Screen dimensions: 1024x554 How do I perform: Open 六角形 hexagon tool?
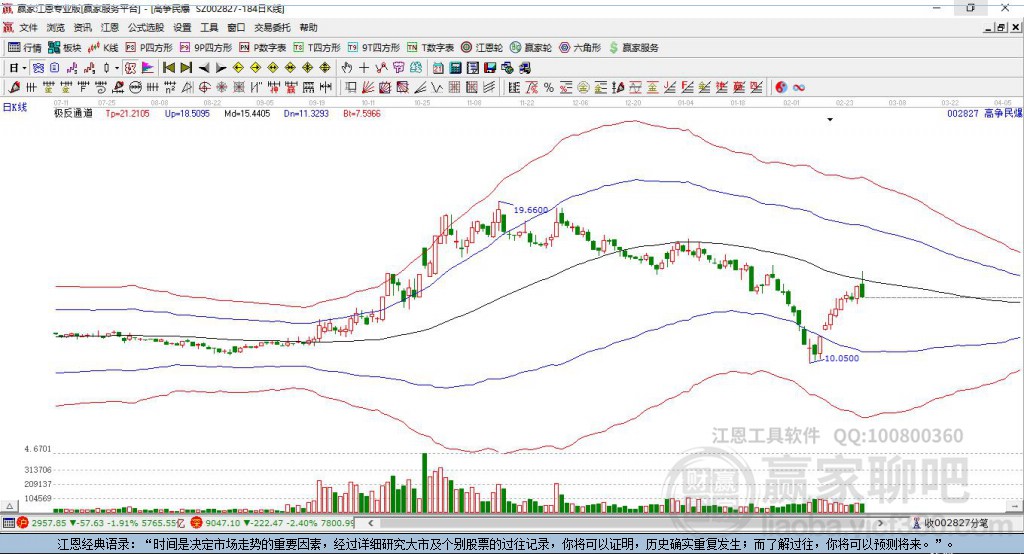(x=580, y=48)
